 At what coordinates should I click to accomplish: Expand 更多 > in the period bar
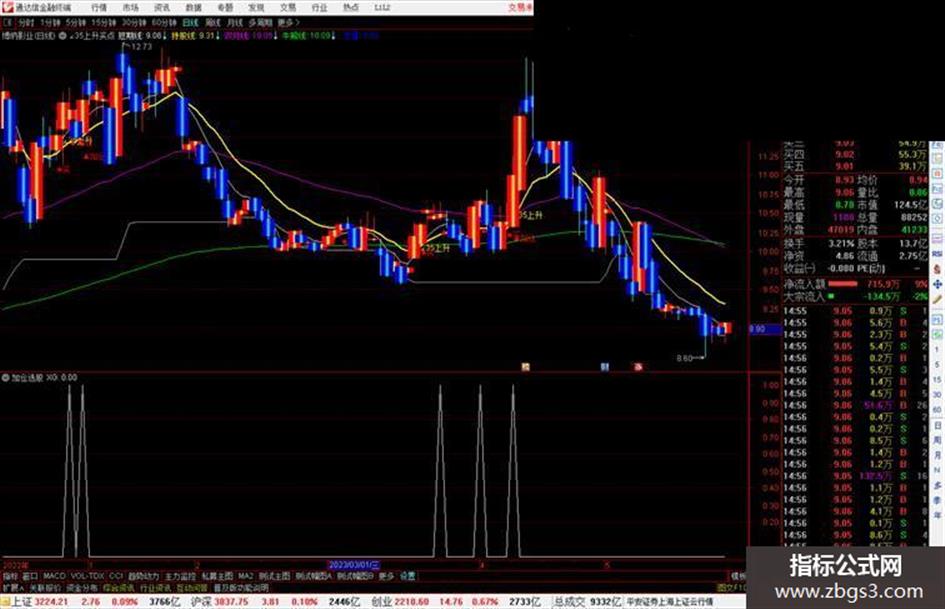pyautogui.click(x=288, y=23)
